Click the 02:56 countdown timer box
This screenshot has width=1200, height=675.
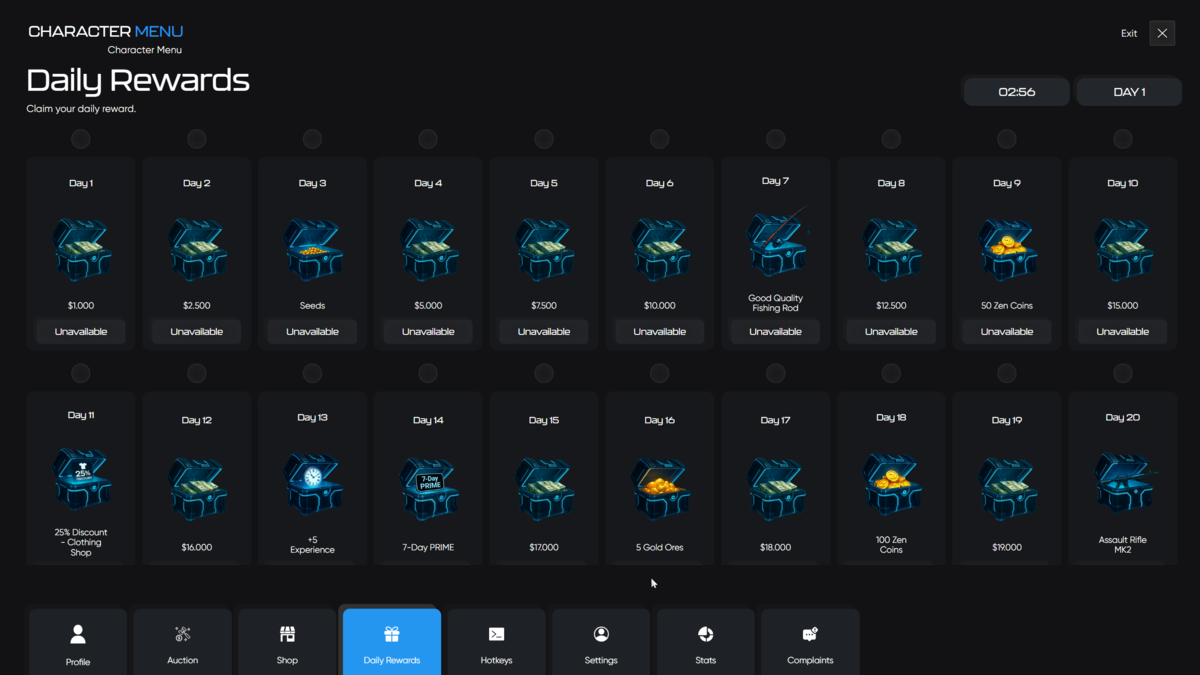pos(1017,92)
